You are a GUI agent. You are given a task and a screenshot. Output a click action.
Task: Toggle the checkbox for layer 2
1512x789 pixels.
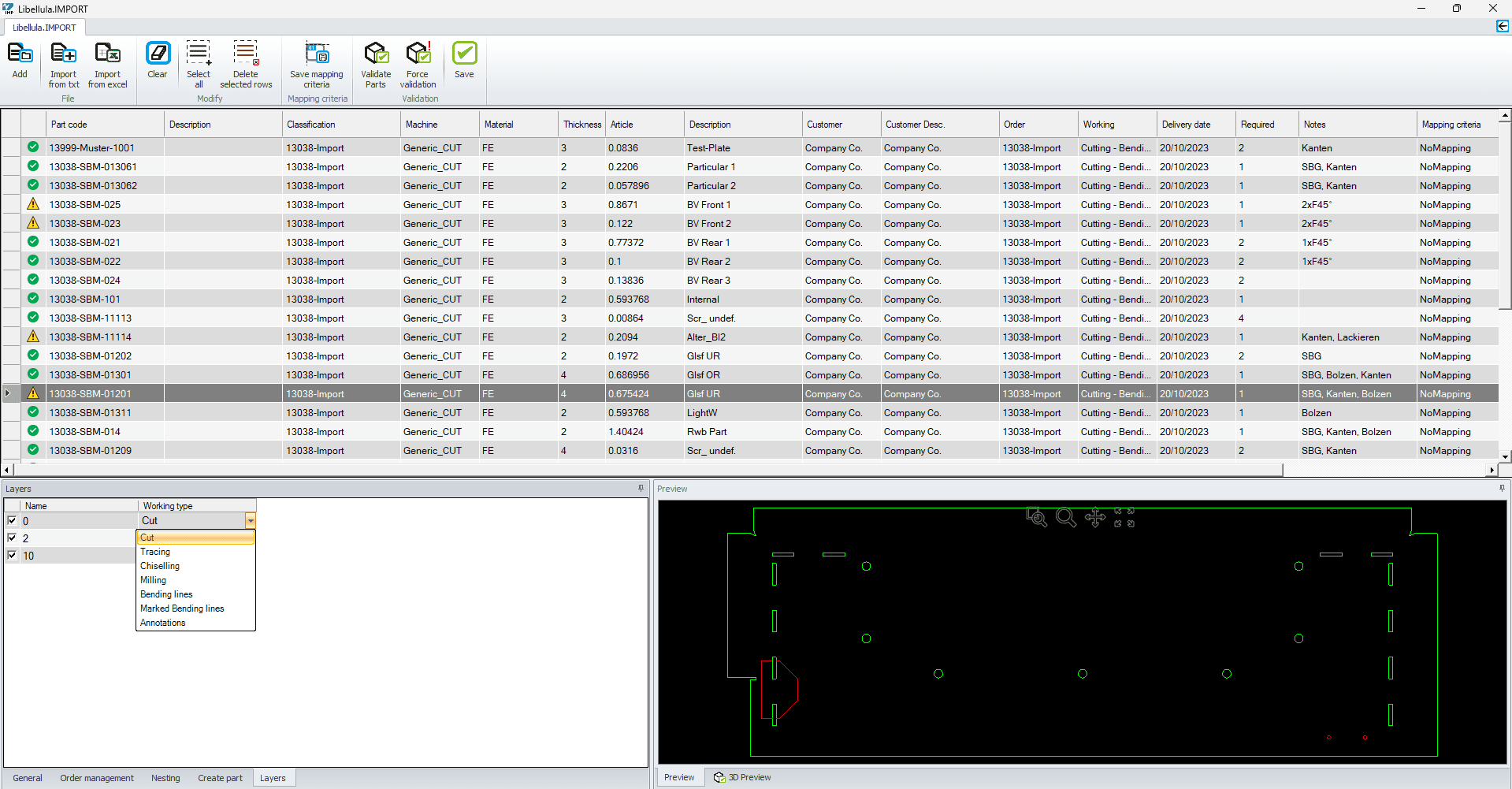click(12, 538)
